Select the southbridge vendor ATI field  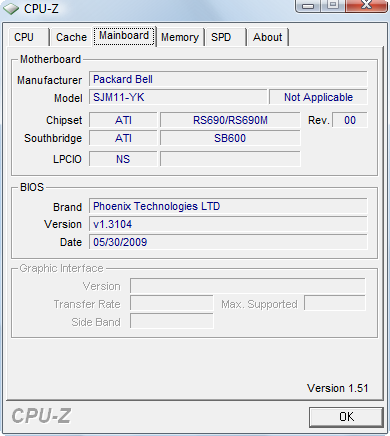[x=123, y=138]
